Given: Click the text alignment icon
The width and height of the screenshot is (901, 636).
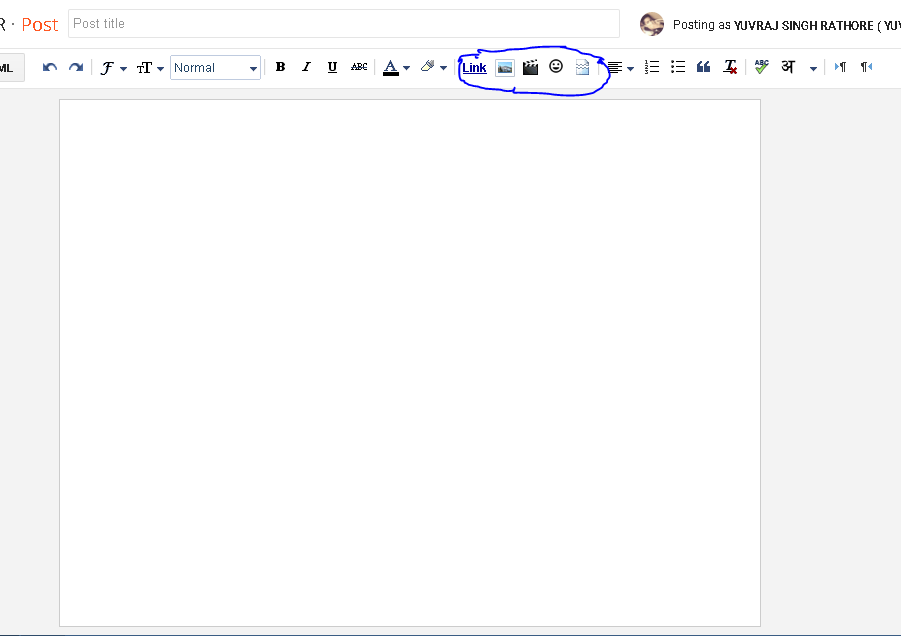Looking at the screenshot, I should 615,68.
